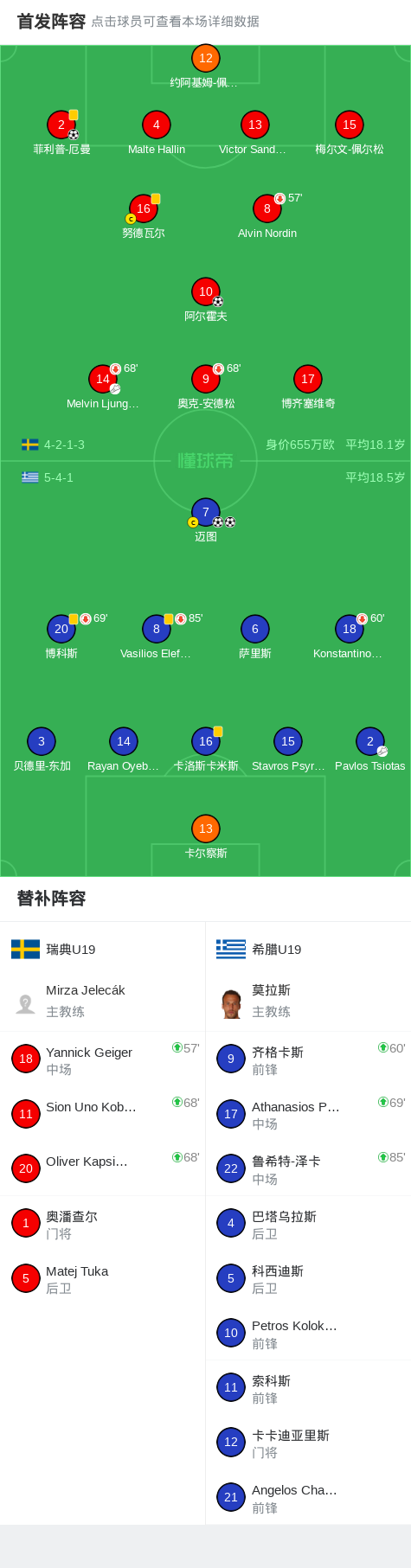Open orange number 13 卡尔察斯 goalkeeper icon
The image size is (411, 1568).
click(x=205, y=829)
